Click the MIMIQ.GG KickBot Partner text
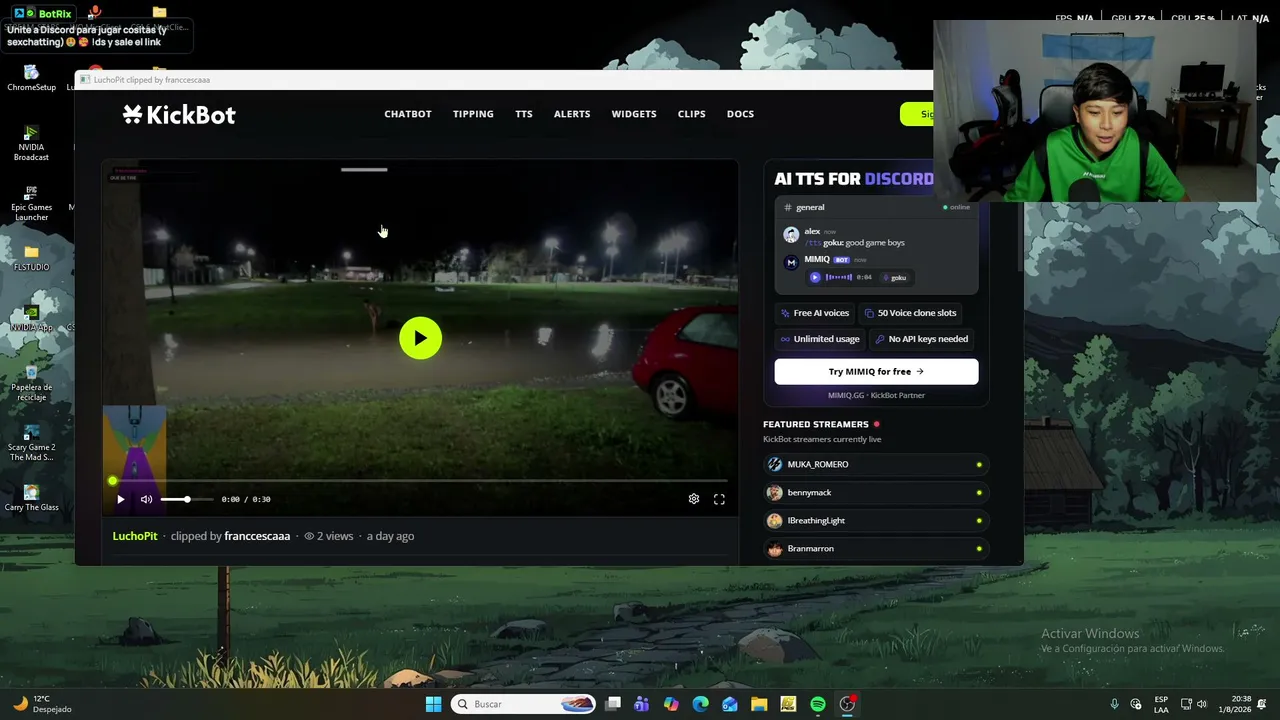1280x720 pixels. click(x=876, y=395)
